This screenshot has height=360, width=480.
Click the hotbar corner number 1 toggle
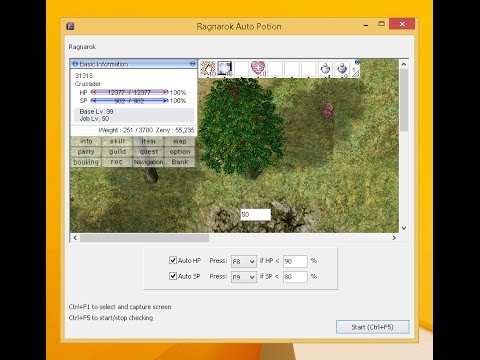coord(356,71)
